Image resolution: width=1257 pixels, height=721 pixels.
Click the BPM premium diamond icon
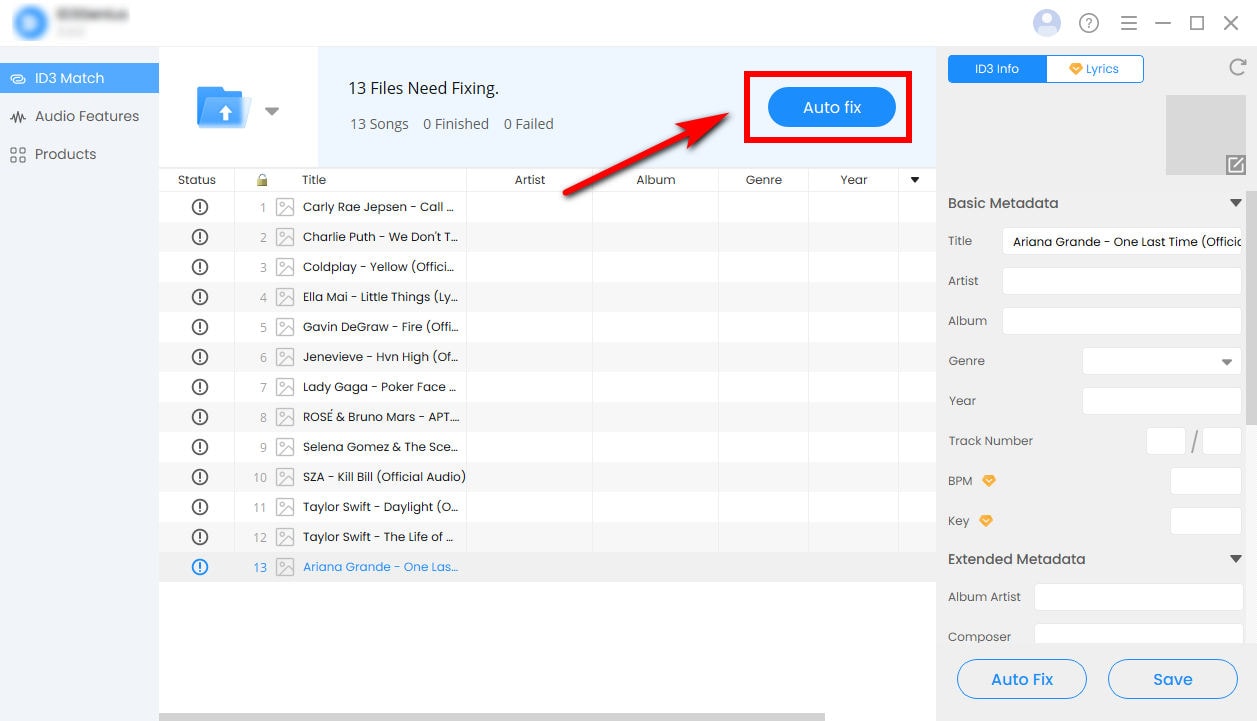pos(989,481)
